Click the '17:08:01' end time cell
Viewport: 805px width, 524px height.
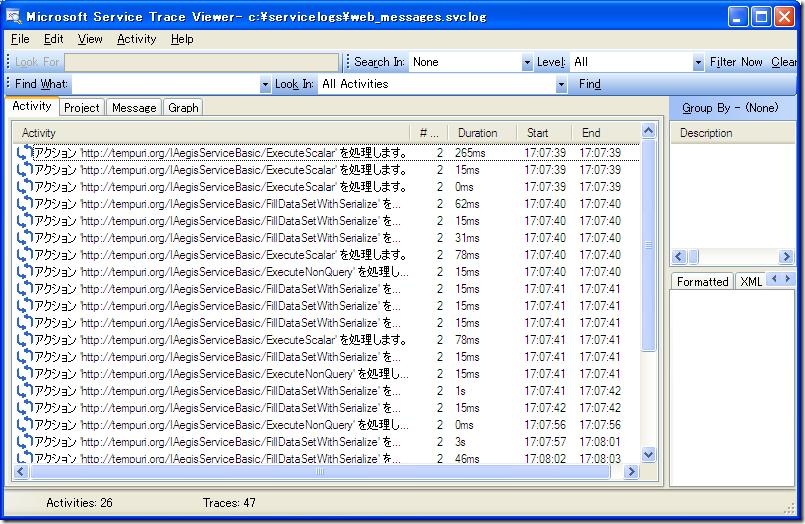pos(600,441)
